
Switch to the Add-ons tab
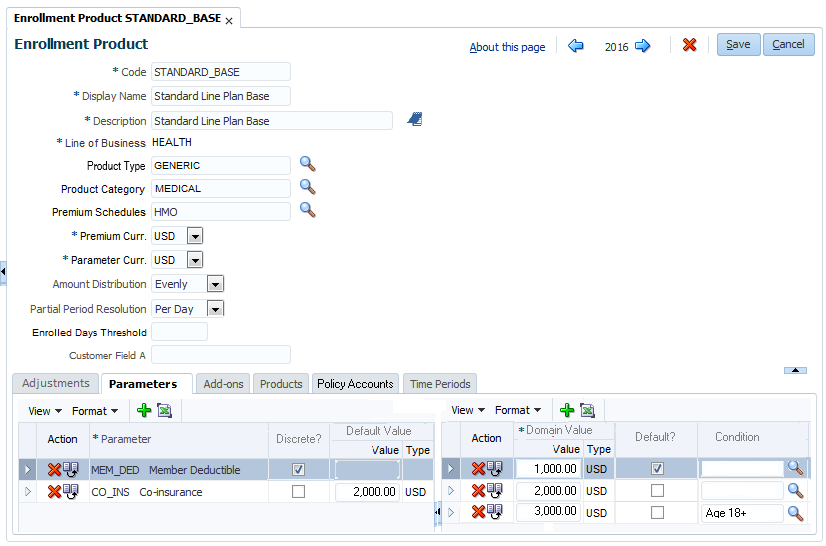tap(223, 384)
